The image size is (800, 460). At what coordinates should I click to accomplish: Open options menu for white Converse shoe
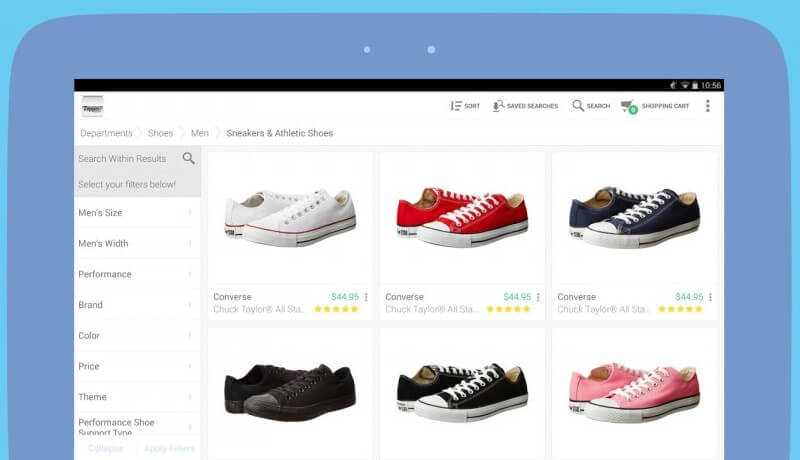(366, 297)
